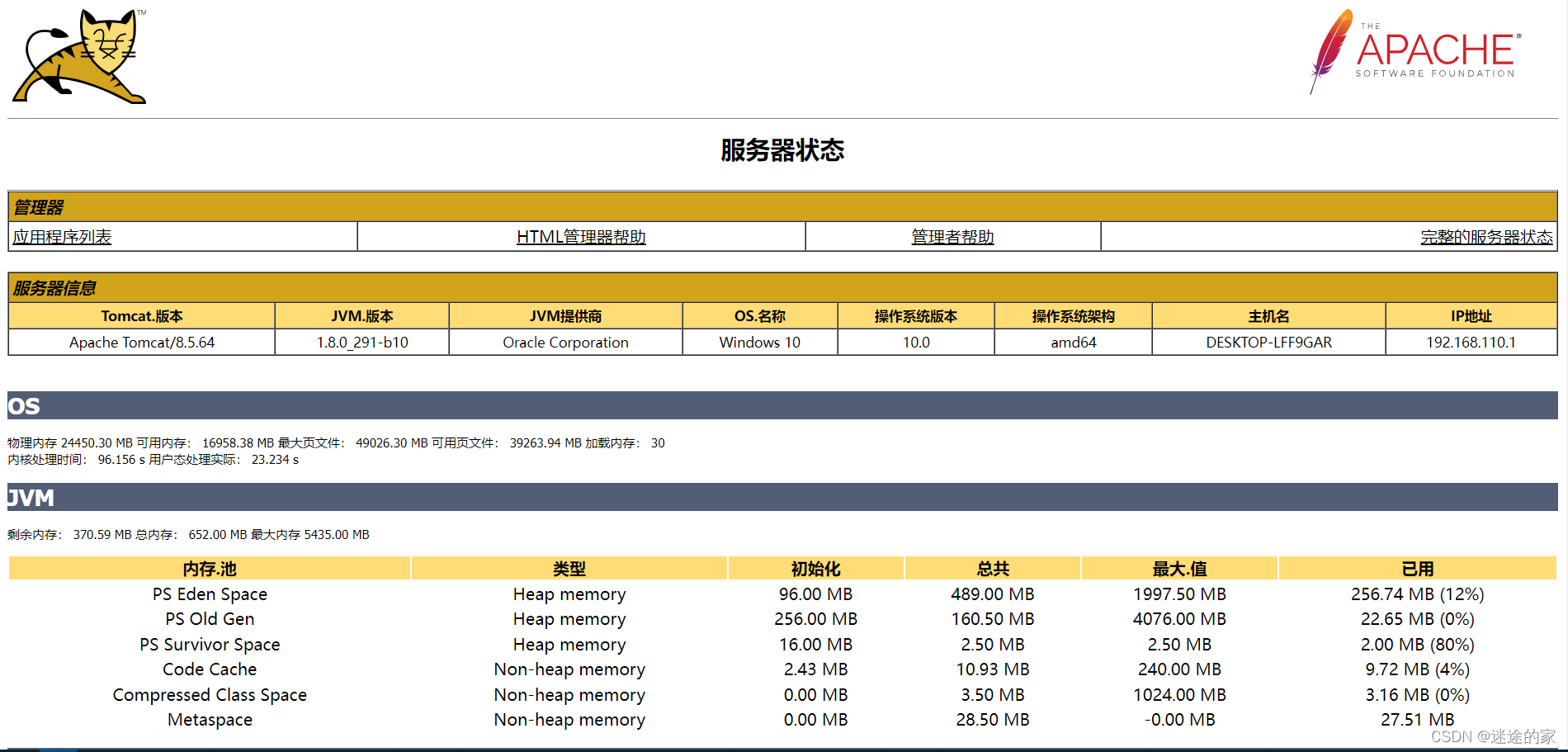This screenshot has width=1568, height=752.
Task: Click the 1997.50 MB maximum value
Action: tap(1179, 594)
